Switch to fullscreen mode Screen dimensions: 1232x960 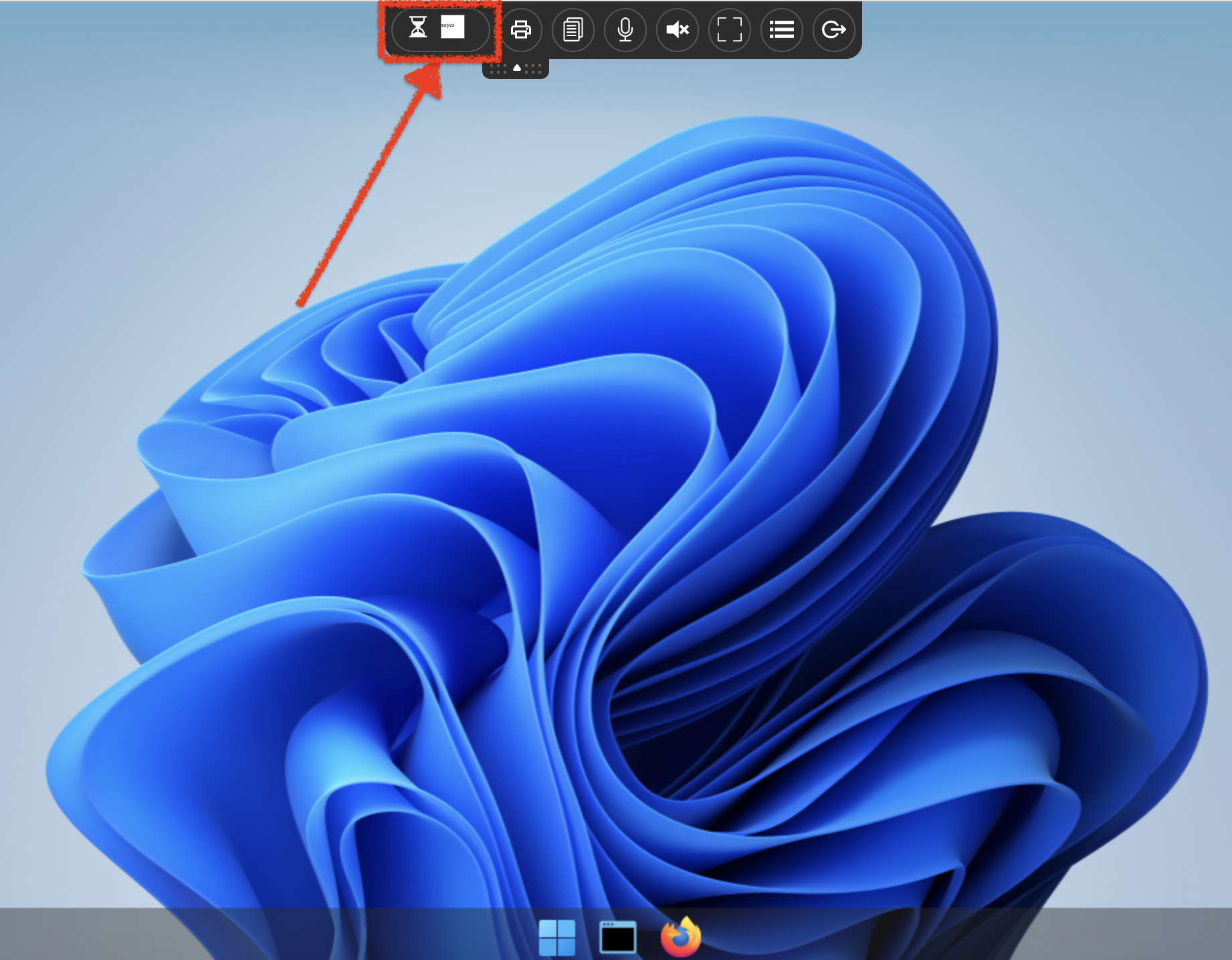point(730,29)
